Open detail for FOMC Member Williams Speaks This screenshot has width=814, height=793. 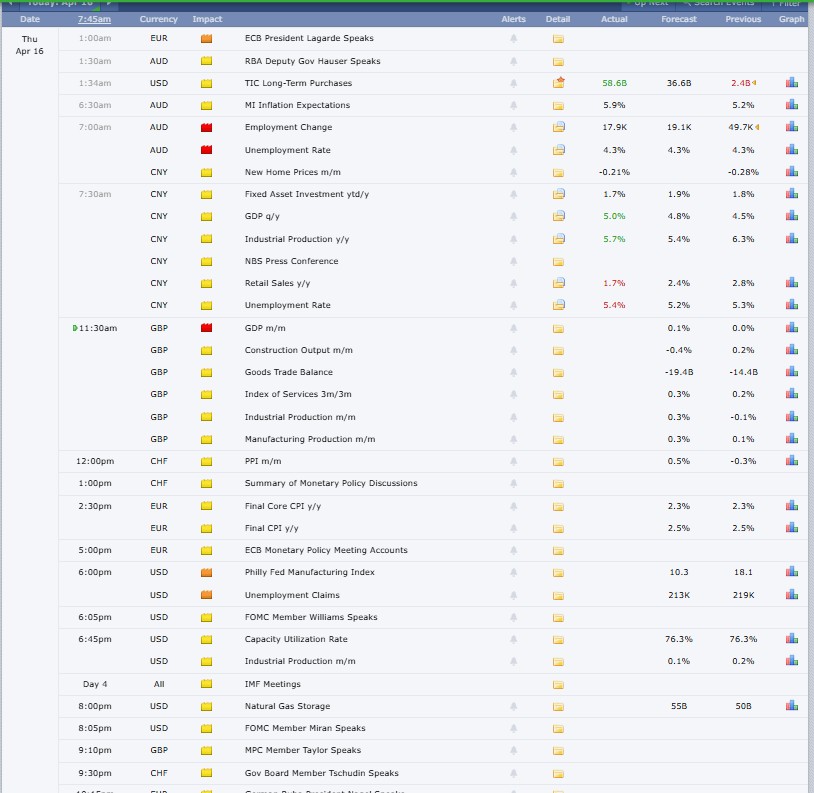(558, 617)
